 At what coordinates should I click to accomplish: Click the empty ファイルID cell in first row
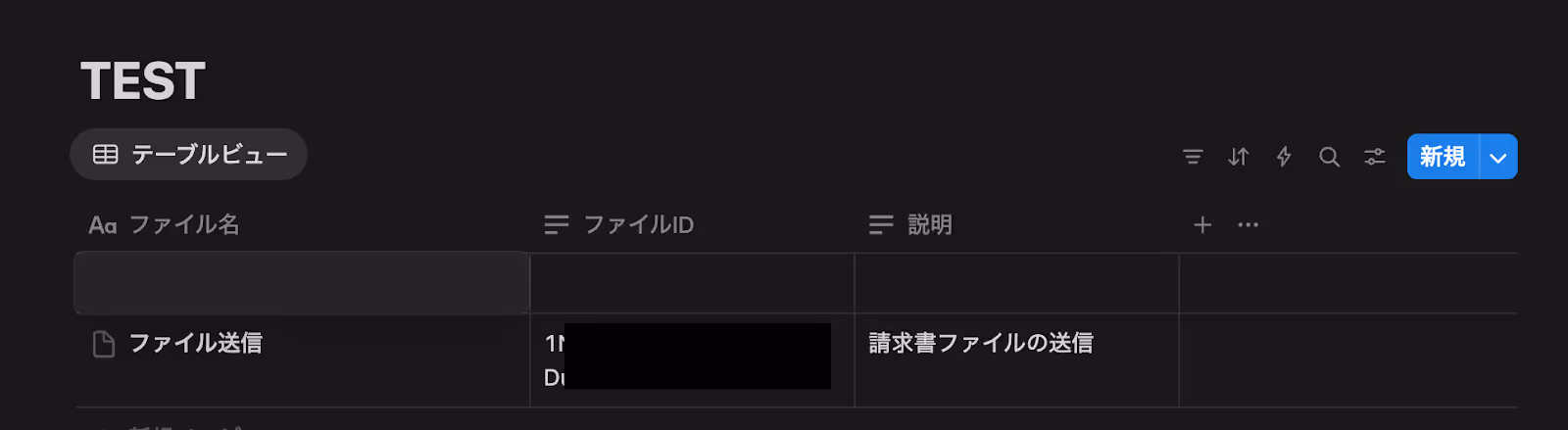[692, 284]
